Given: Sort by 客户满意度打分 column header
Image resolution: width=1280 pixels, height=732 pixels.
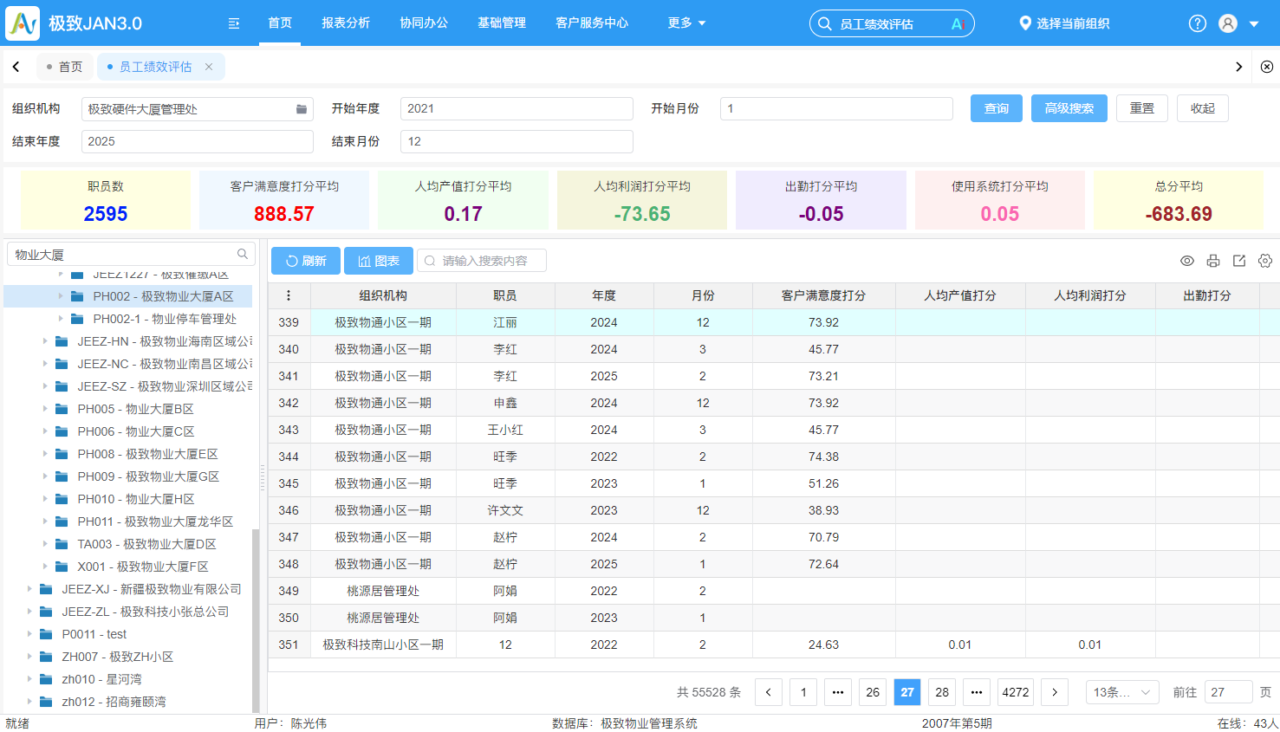Looking at the screenshot, I should (824, 296).
